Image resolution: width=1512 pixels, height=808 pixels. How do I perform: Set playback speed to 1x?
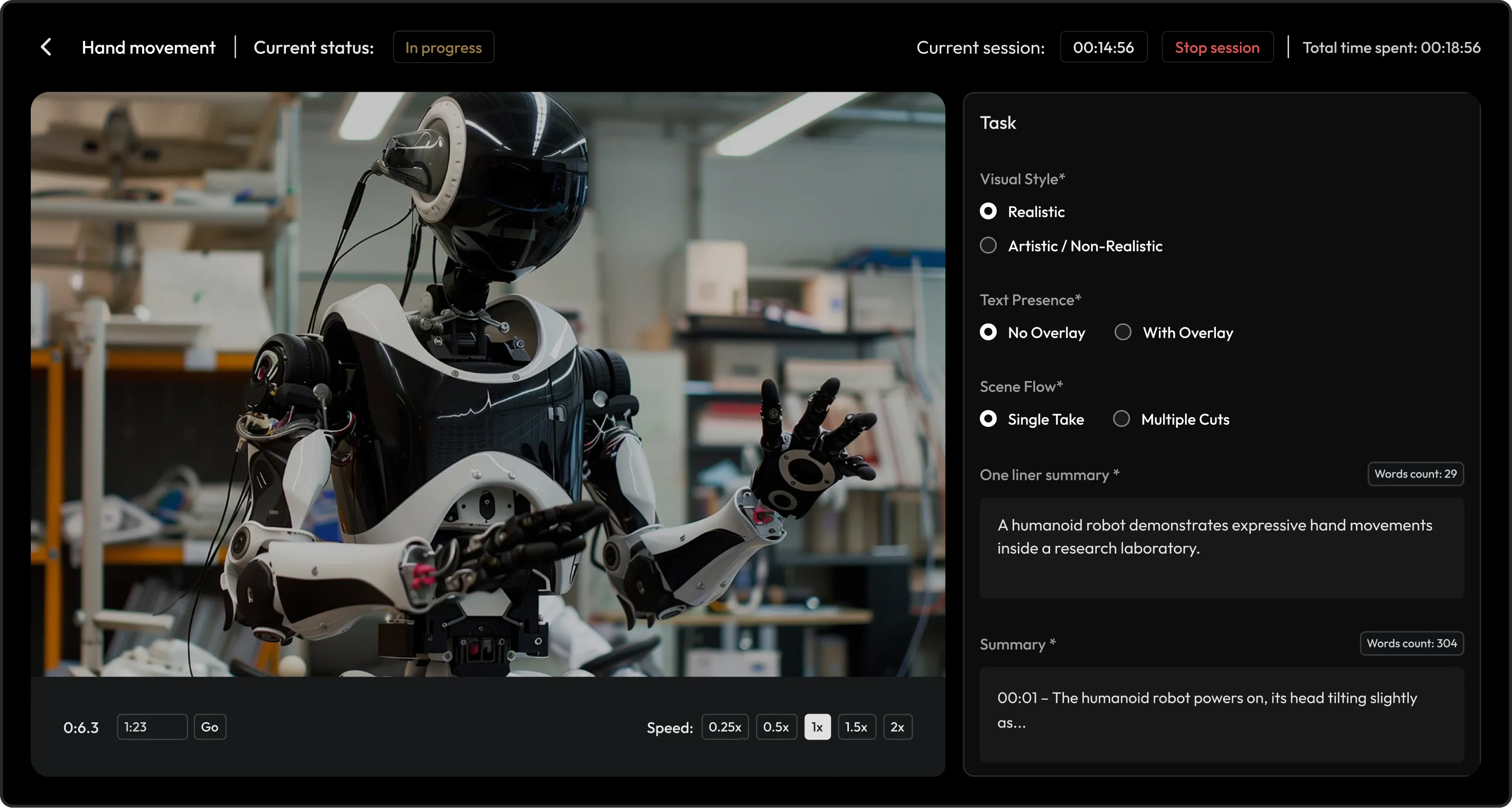pos(817,727)
